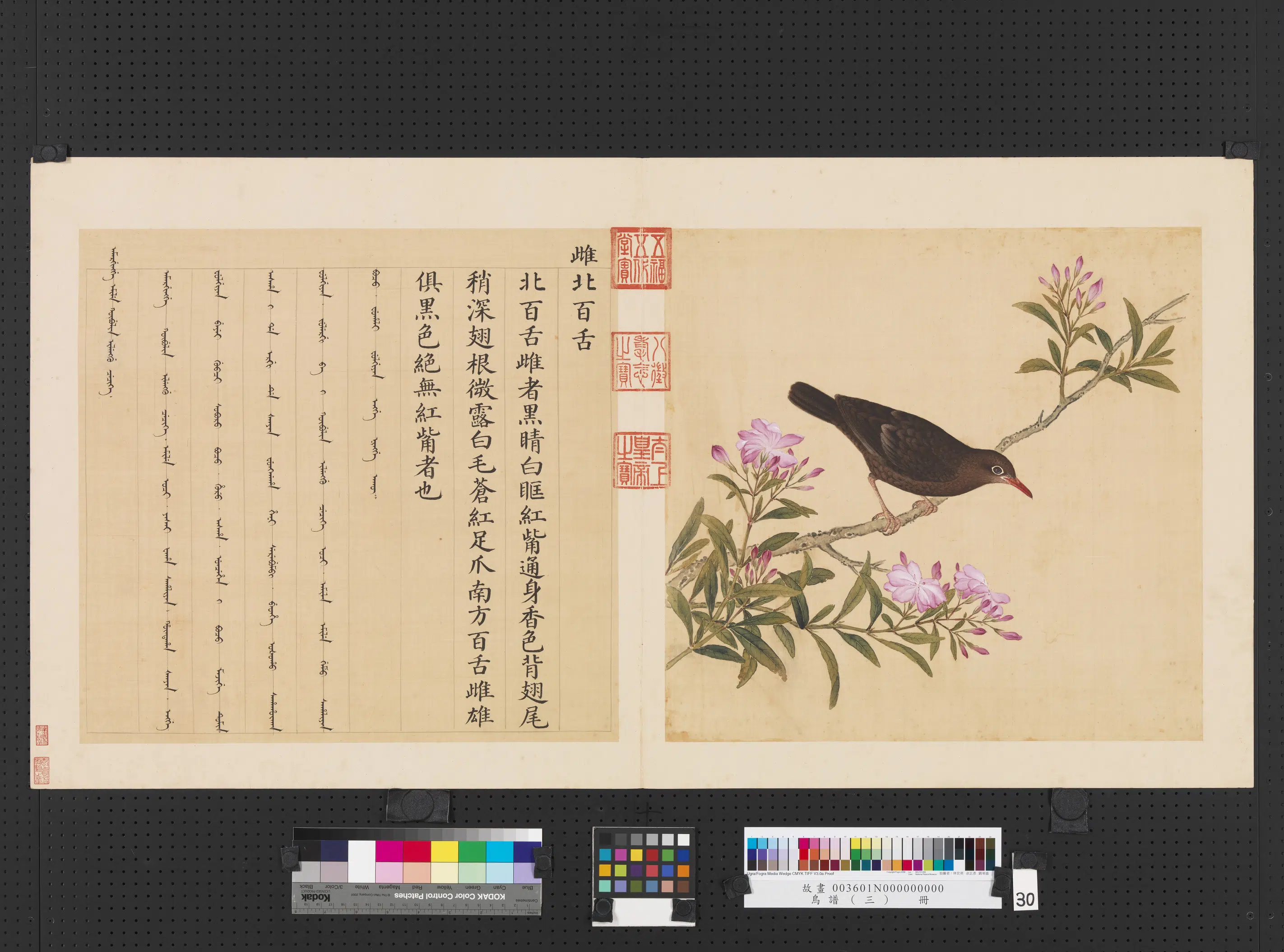Click the 'Centimetres' ruler label
1284x952 pixels.
click(x=526, y=901)
